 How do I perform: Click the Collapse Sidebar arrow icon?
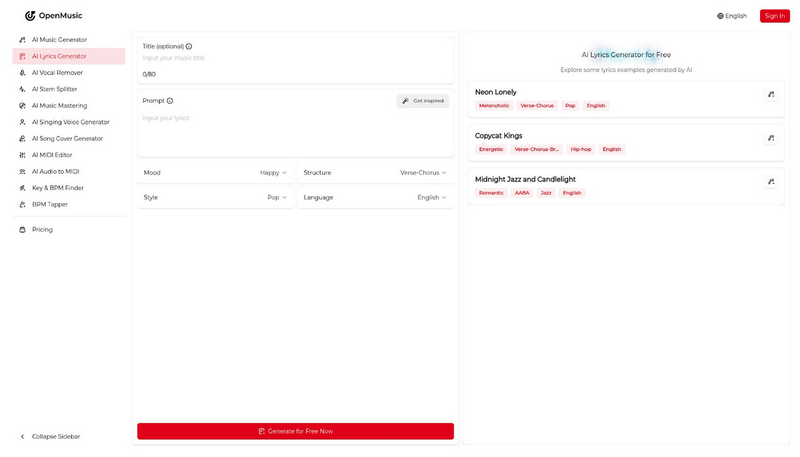coord(22,437)
